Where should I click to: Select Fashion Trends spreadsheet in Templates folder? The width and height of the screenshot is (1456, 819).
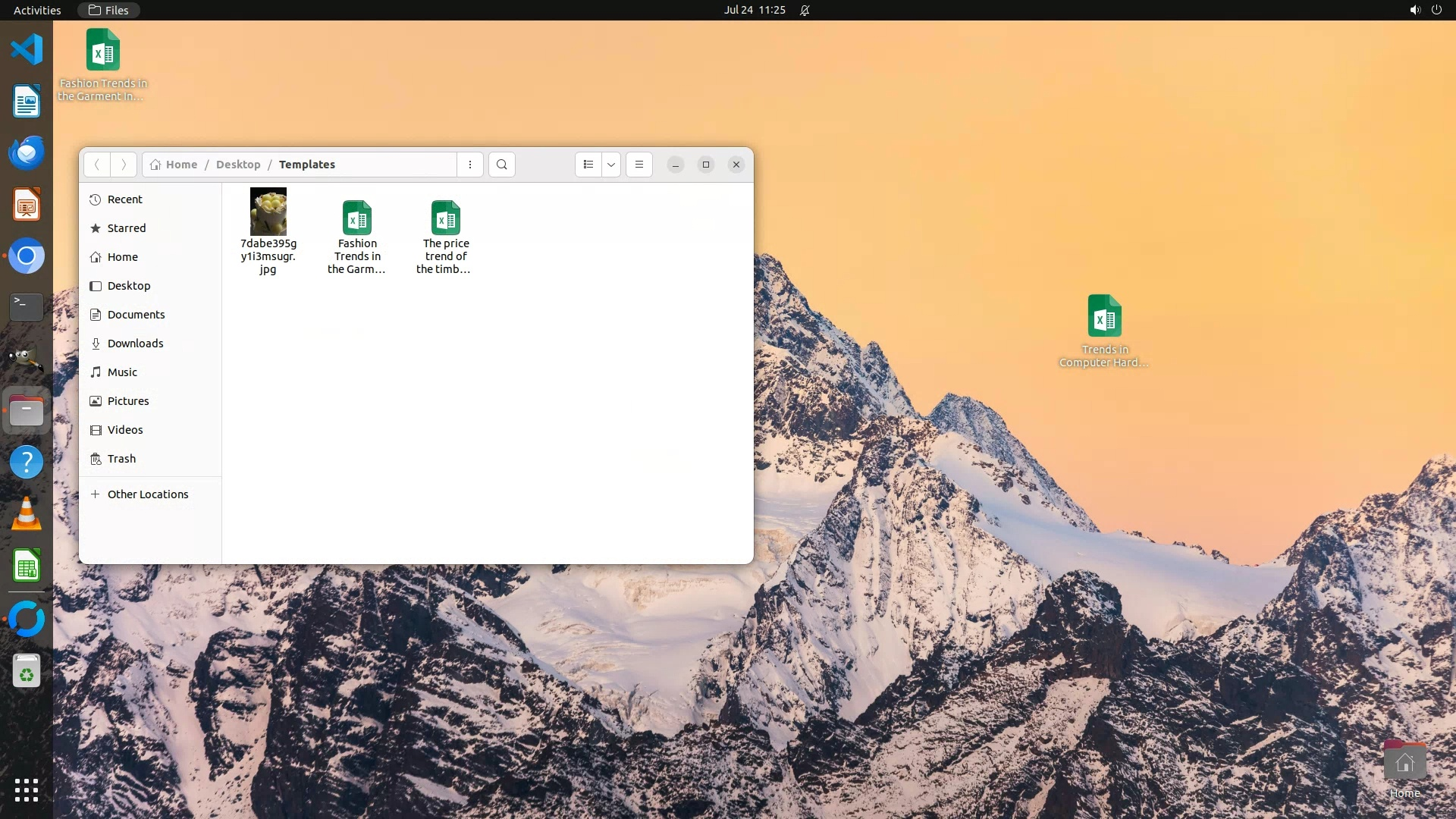[357, 218]
